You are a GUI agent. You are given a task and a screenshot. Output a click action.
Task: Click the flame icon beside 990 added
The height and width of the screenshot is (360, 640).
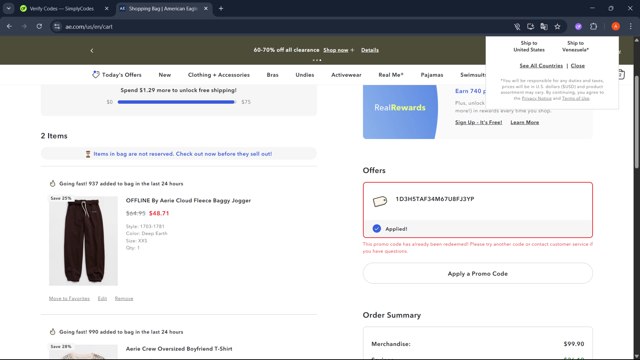coord(52,332)
